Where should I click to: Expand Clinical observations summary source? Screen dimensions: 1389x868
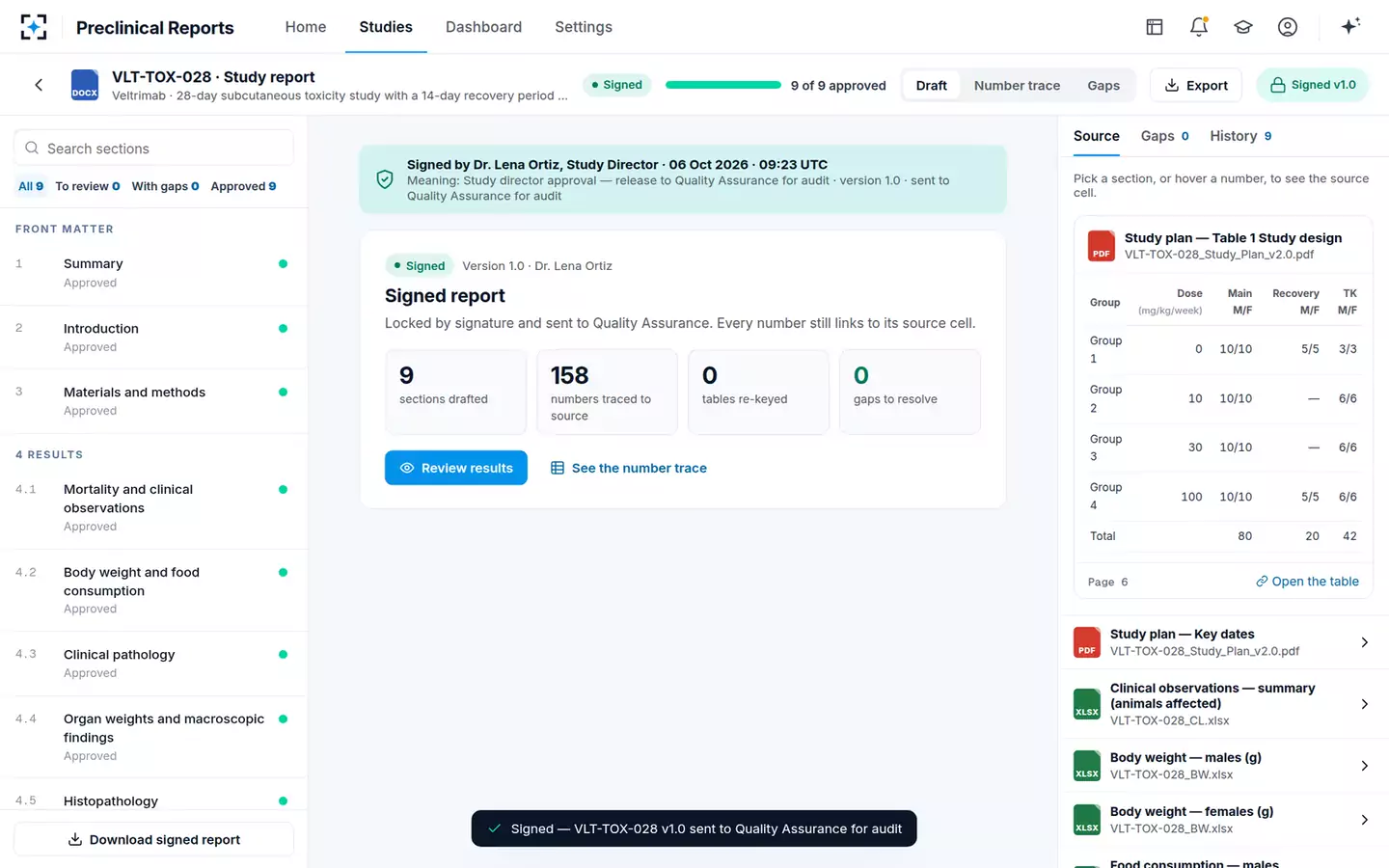1364,704
